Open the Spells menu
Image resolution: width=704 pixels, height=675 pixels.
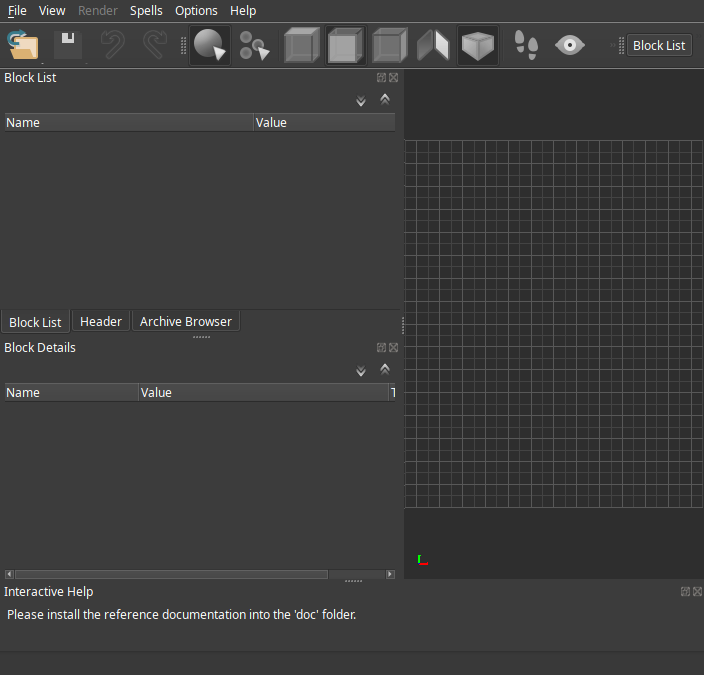(x=146, y=10)
